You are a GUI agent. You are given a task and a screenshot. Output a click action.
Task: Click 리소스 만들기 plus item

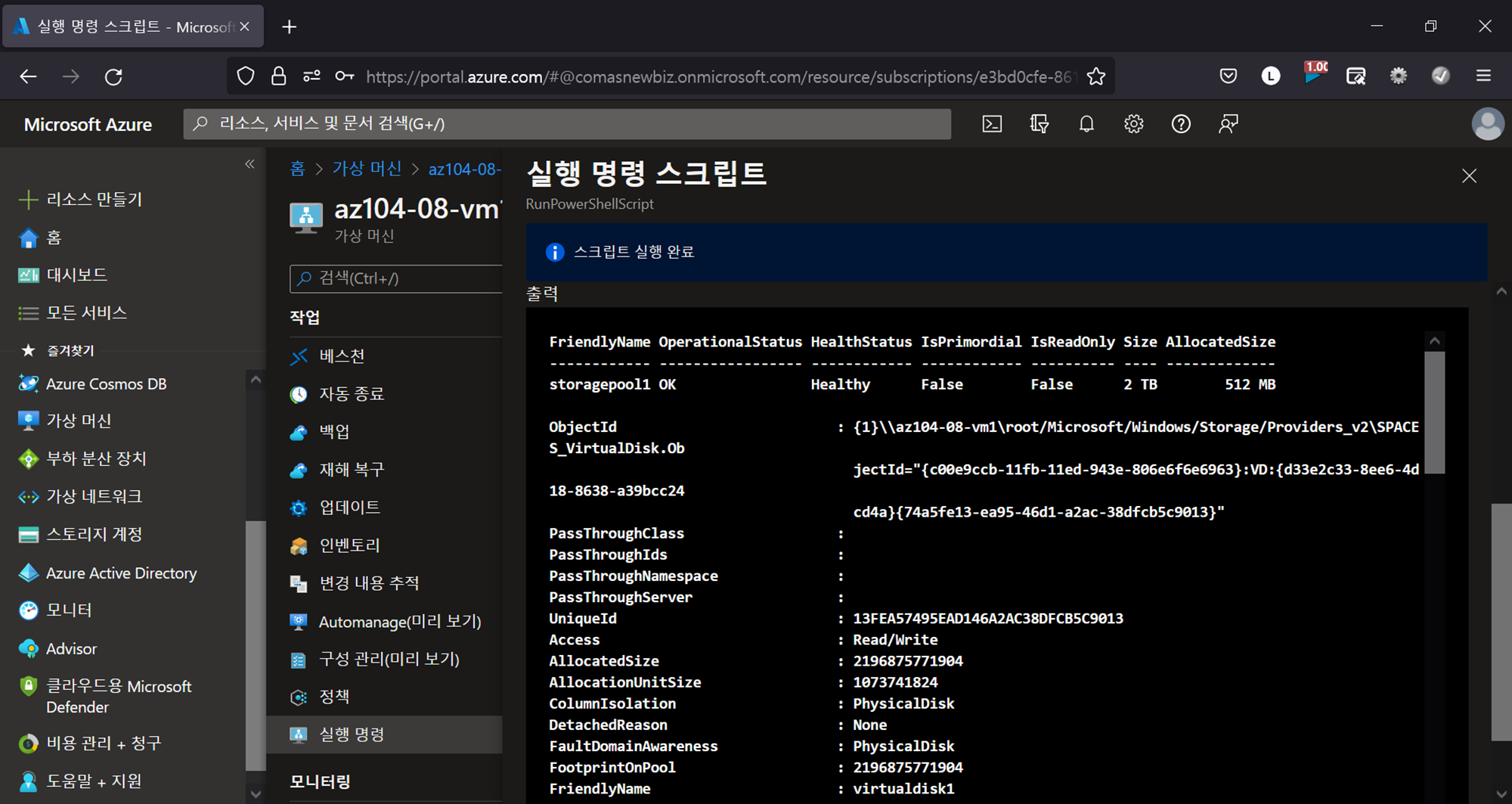(x=80, y=200)
